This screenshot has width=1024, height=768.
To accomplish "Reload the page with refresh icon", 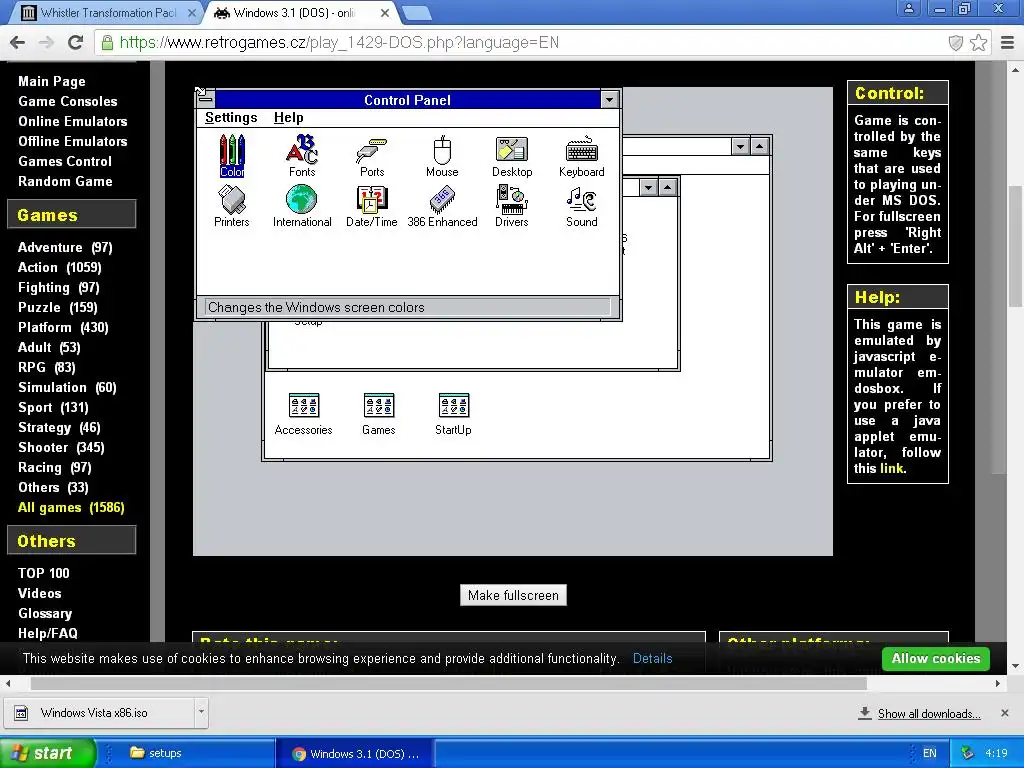I will pos(76,43).
